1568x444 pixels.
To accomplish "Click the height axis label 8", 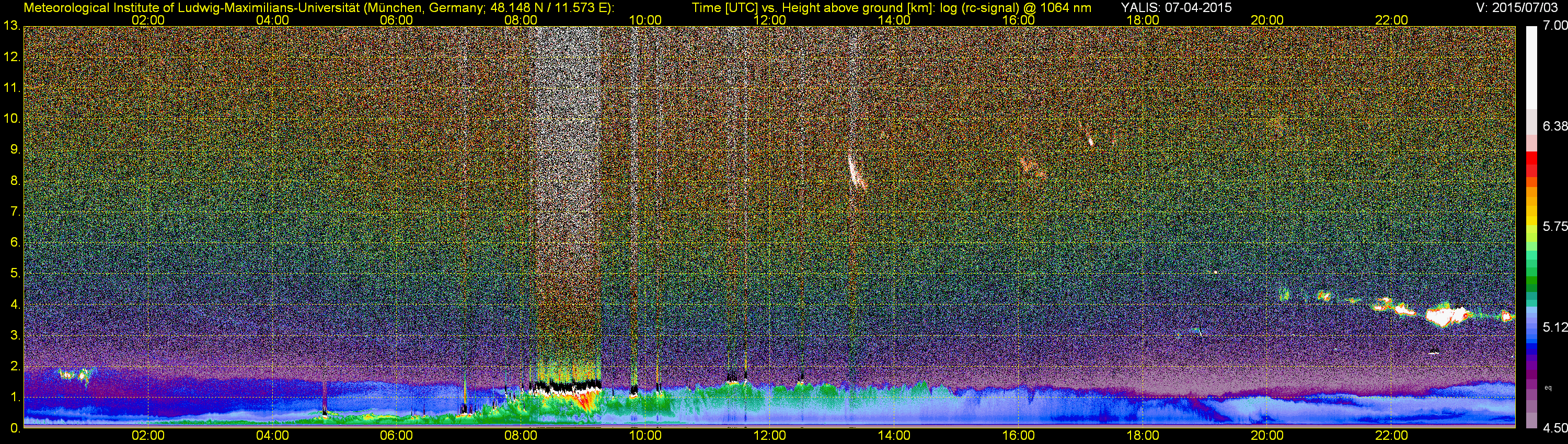I will pos(15,181).
